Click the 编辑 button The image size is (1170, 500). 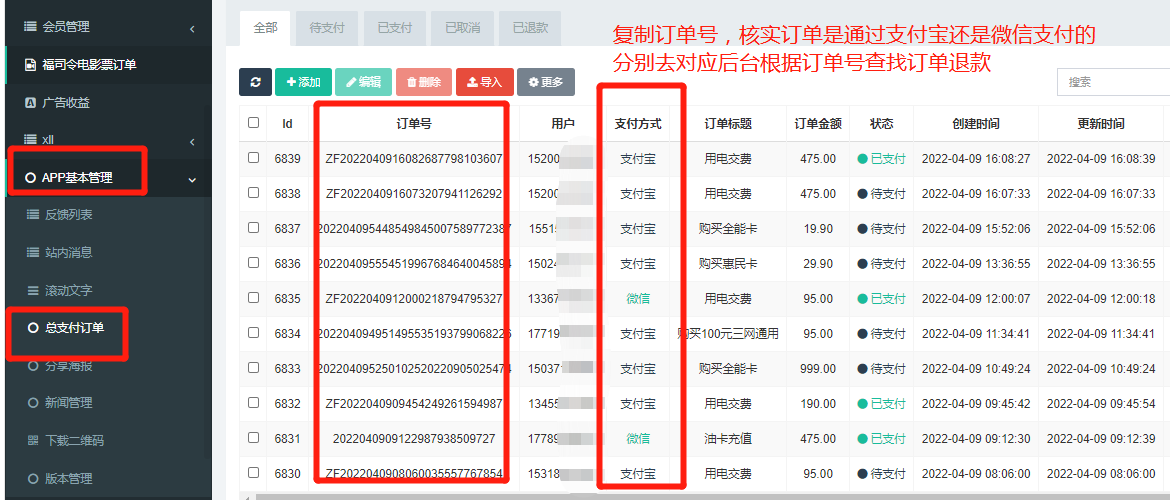pyautogui.click(x=363, y=82)
